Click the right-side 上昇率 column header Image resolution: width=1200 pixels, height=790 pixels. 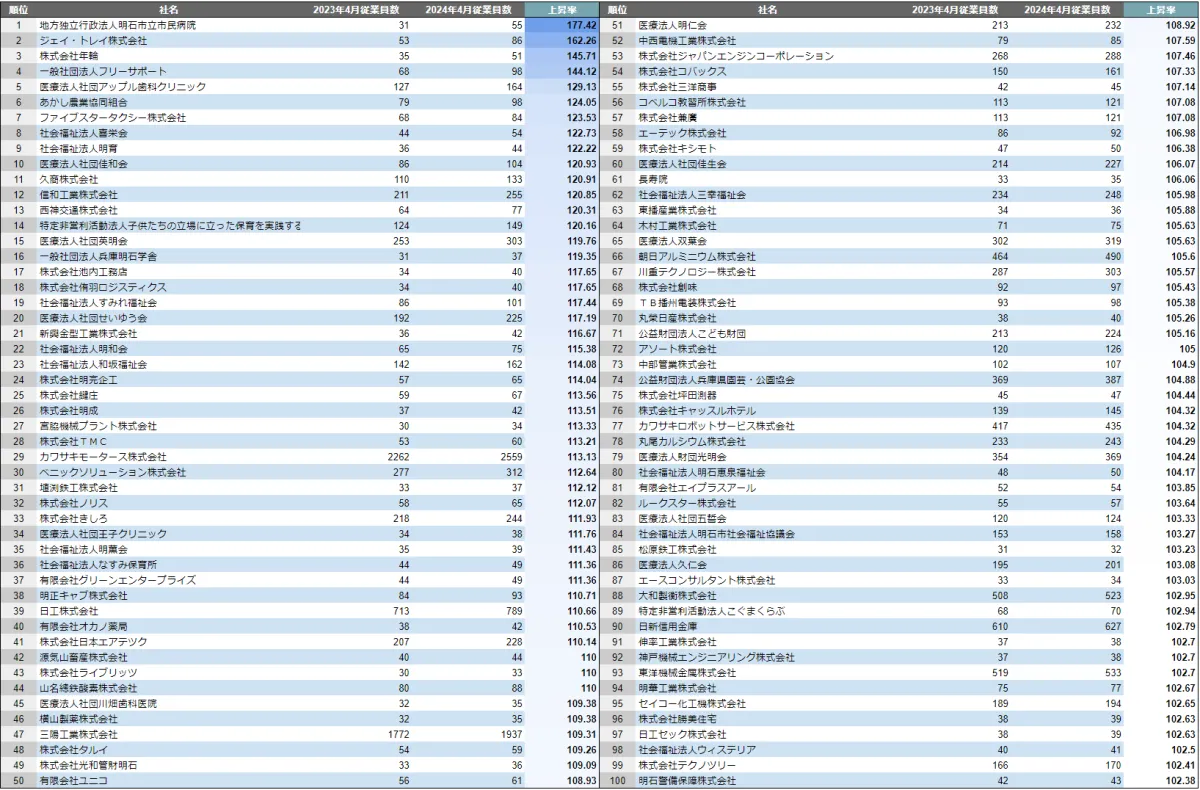click(1161, 9)
